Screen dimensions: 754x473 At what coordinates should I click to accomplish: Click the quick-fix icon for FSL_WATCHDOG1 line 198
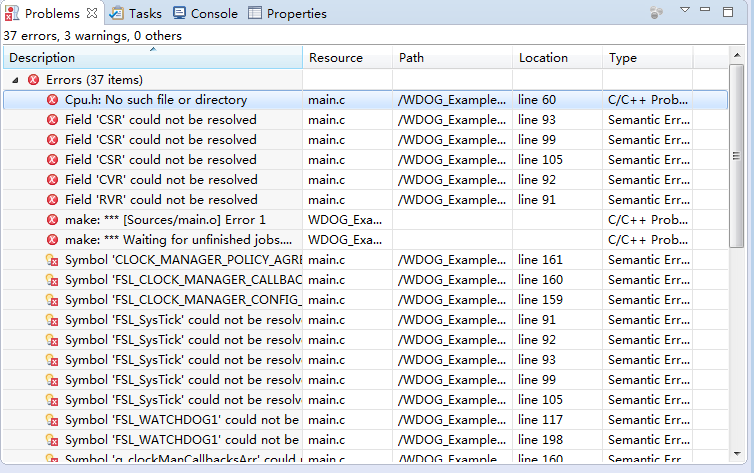(x=52, y=440)
